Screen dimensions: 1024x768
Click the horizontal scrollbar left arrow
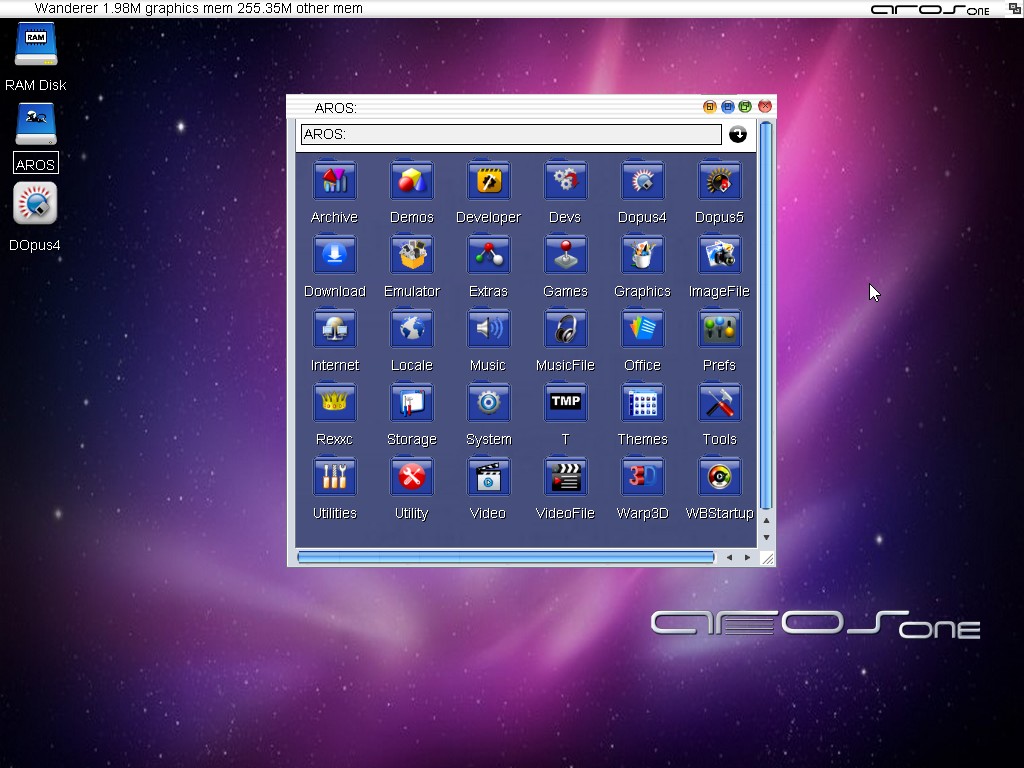pos(729,557)
